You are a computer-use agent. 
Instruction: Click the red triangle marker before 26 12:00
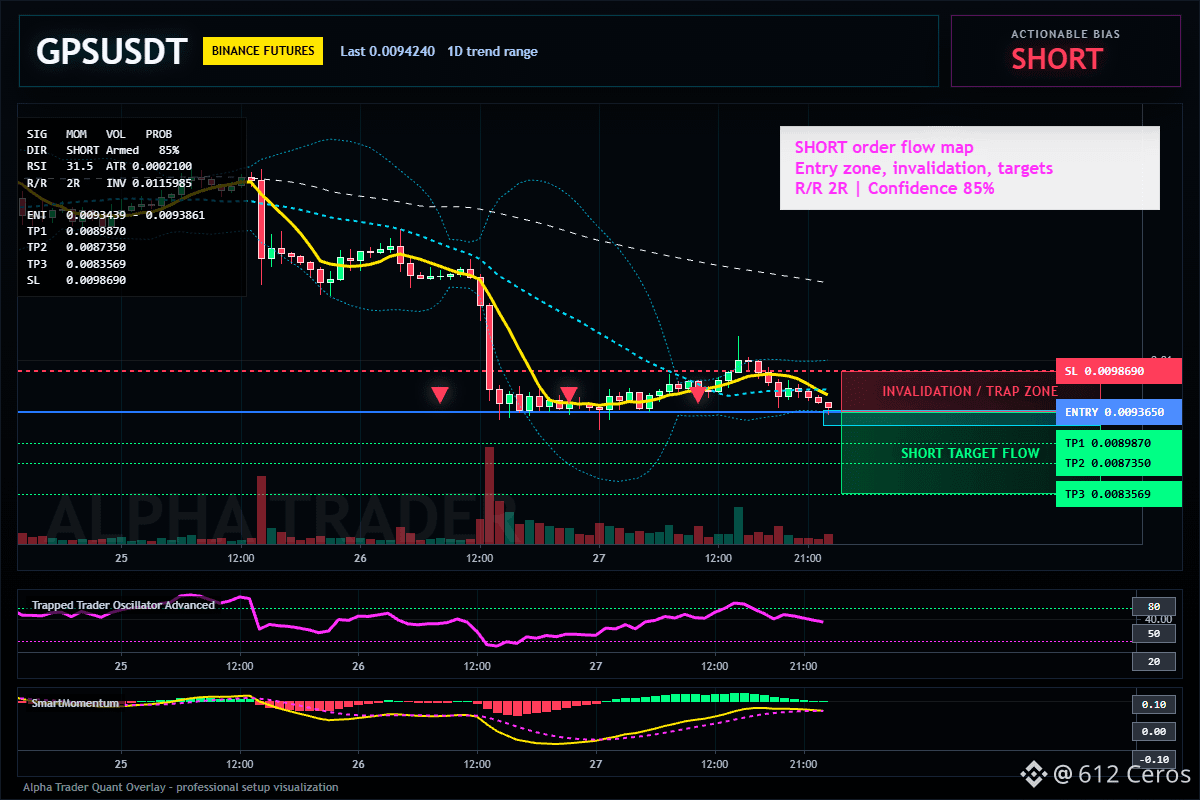pyautogui.click(x=439, y=395)
